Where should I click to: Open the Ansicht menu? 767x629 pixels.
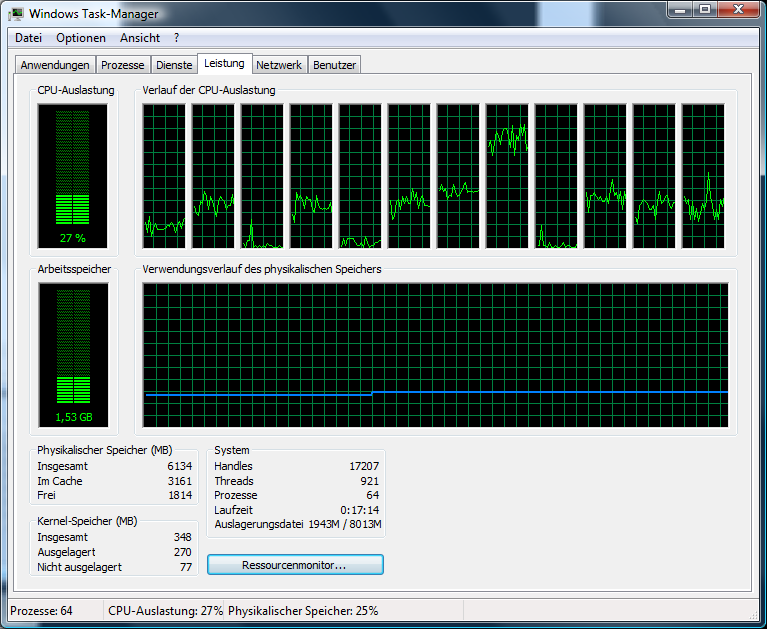pyautogui.click(x=140, y=38)
